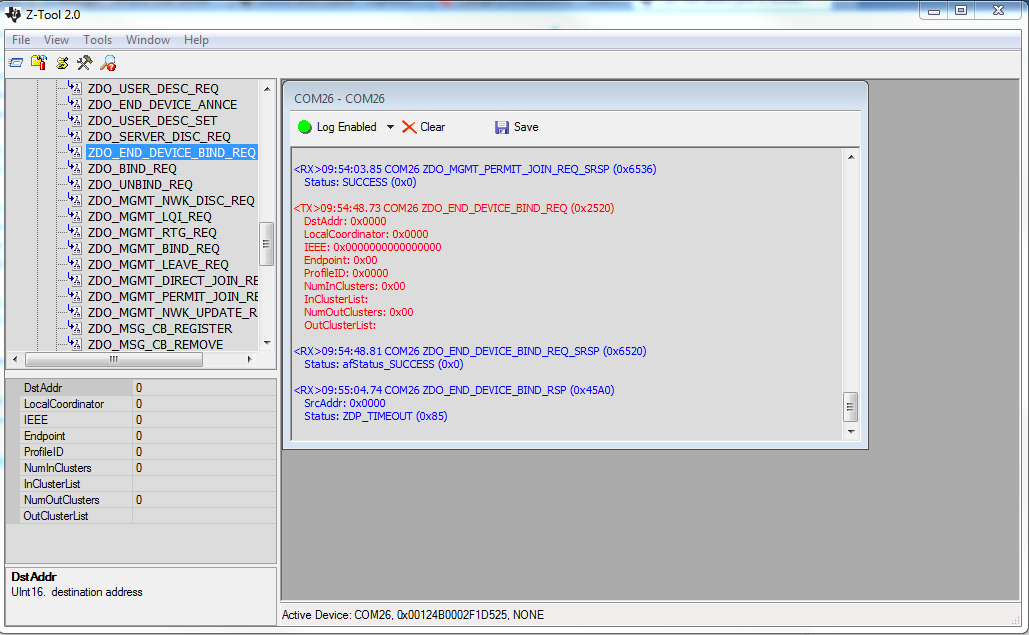Select ZDO_MGMT_LQI_REQ command
The image size is (1029, 635).
pyautogui.click(x=150, y=216)
